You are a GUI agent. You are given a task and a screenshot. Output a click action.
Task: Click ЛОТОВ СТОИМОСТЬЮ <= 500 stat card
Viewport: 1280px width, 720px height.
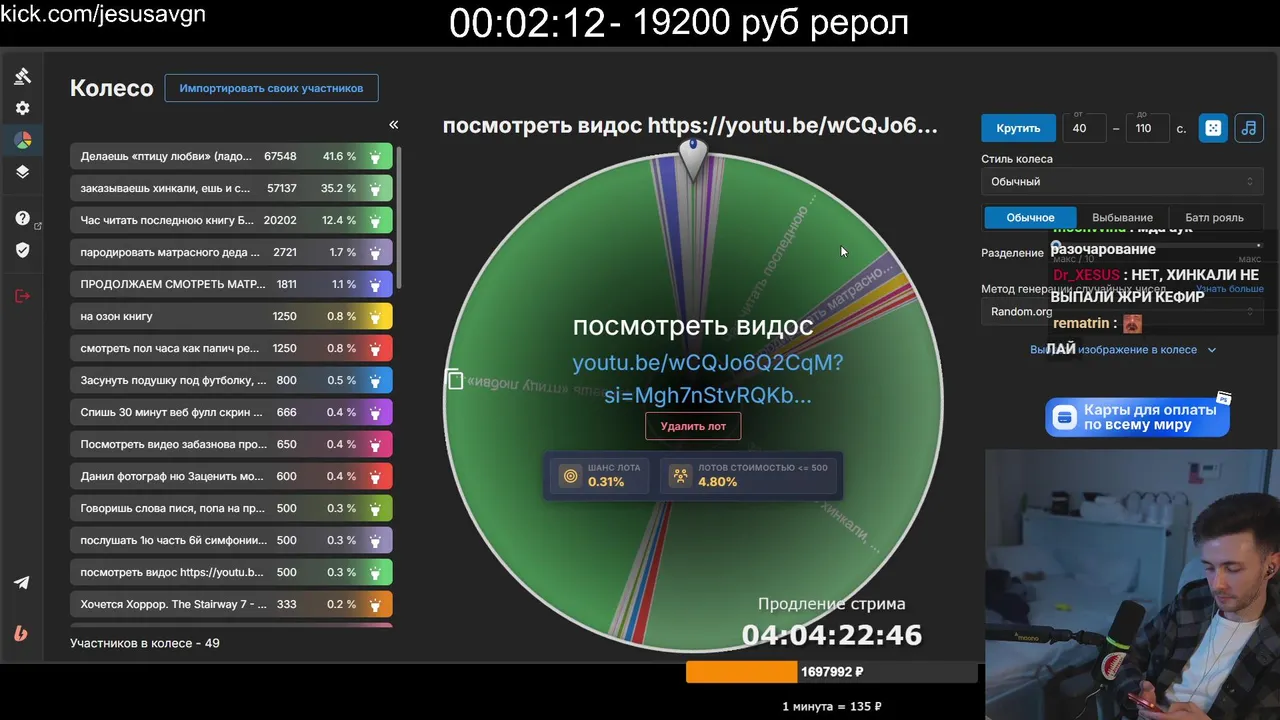[748, 475]
